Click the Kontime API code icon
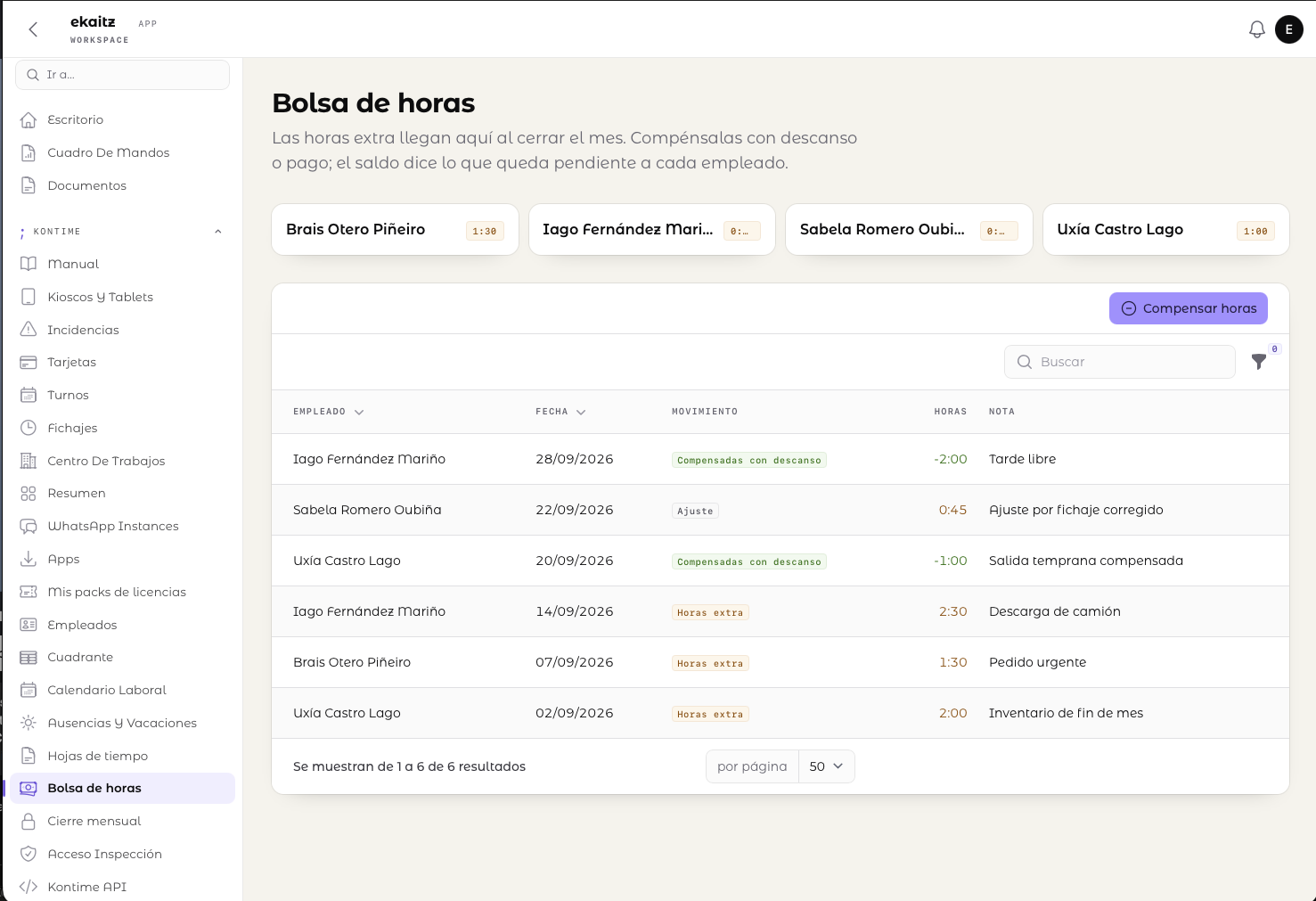The height and width of the screenshot is (901, 1316). pyautogui.click(x=29, y=887)
